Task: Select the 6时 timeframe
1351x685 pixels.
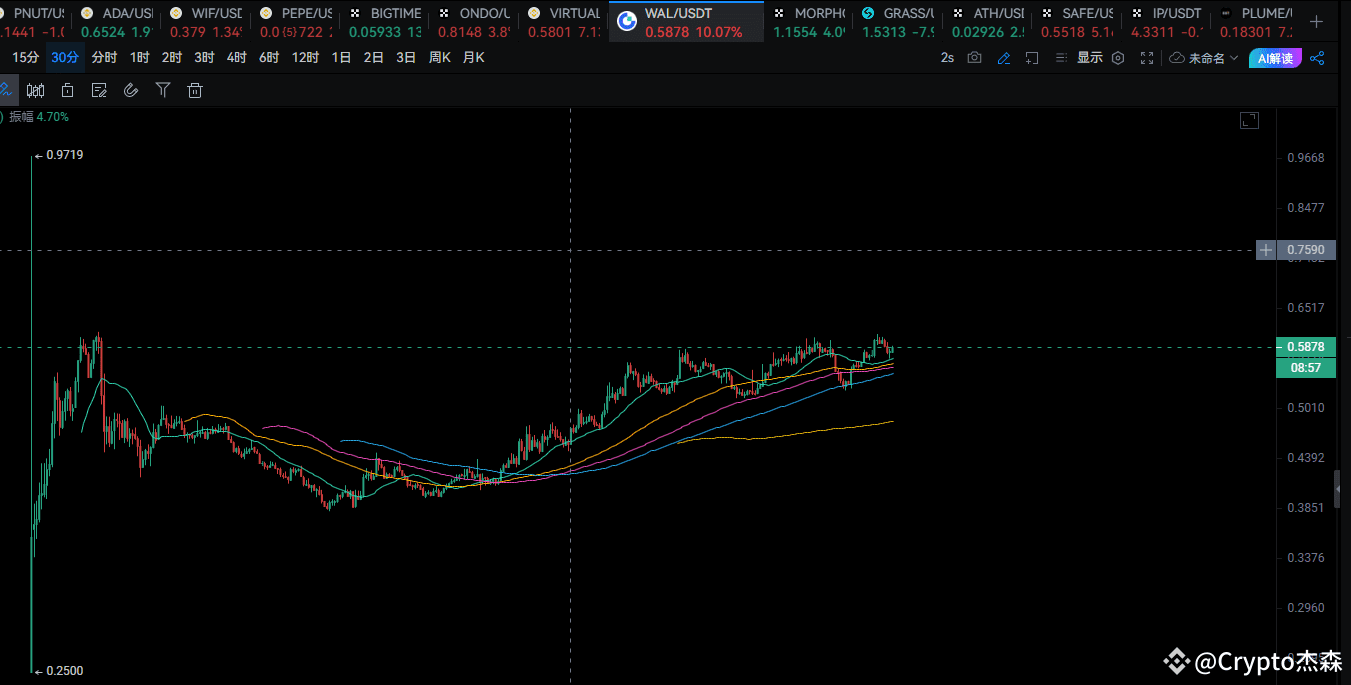Action: 269,57
